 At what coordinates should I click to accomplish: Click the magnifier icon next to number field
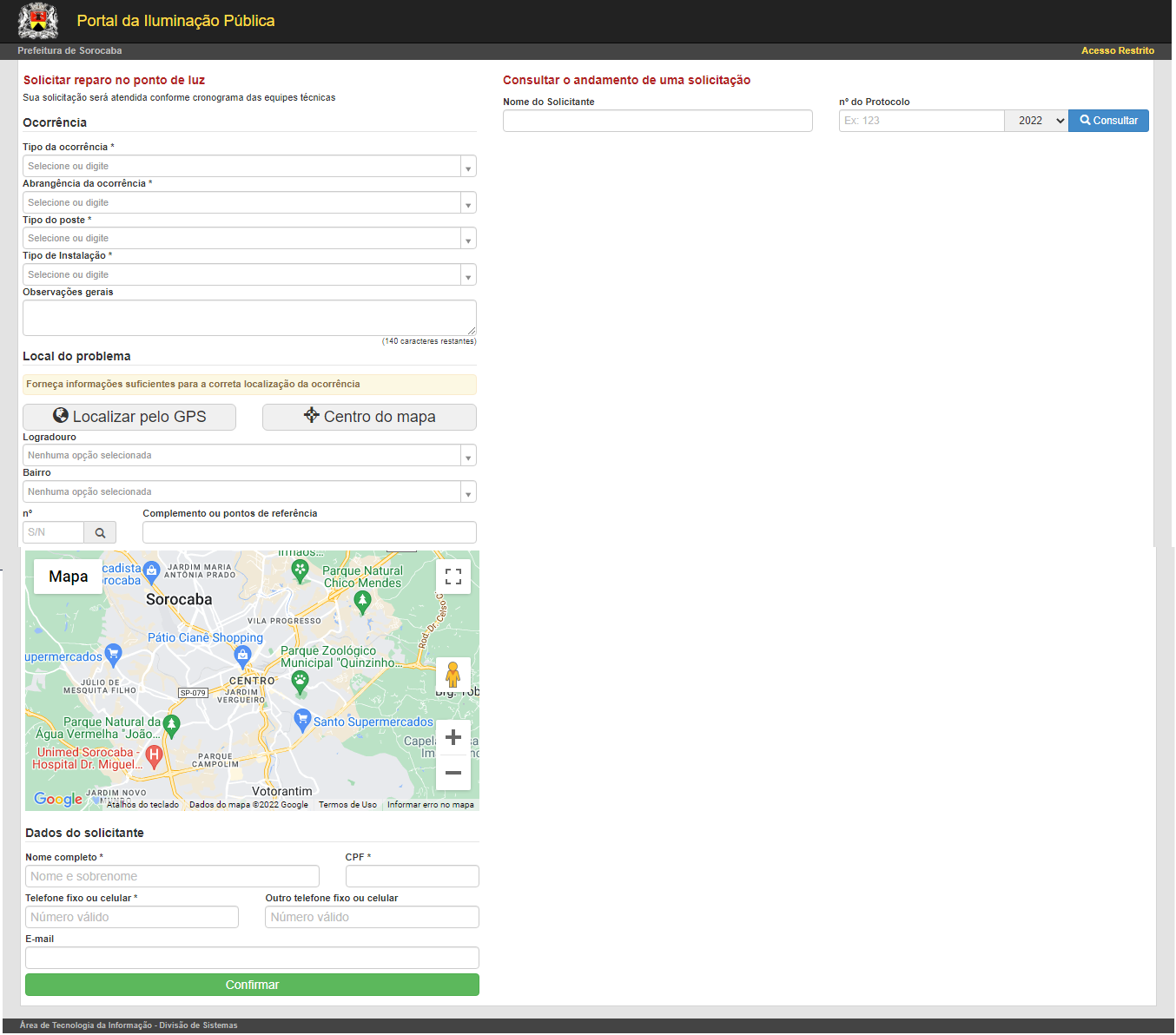tap(101, 532)
